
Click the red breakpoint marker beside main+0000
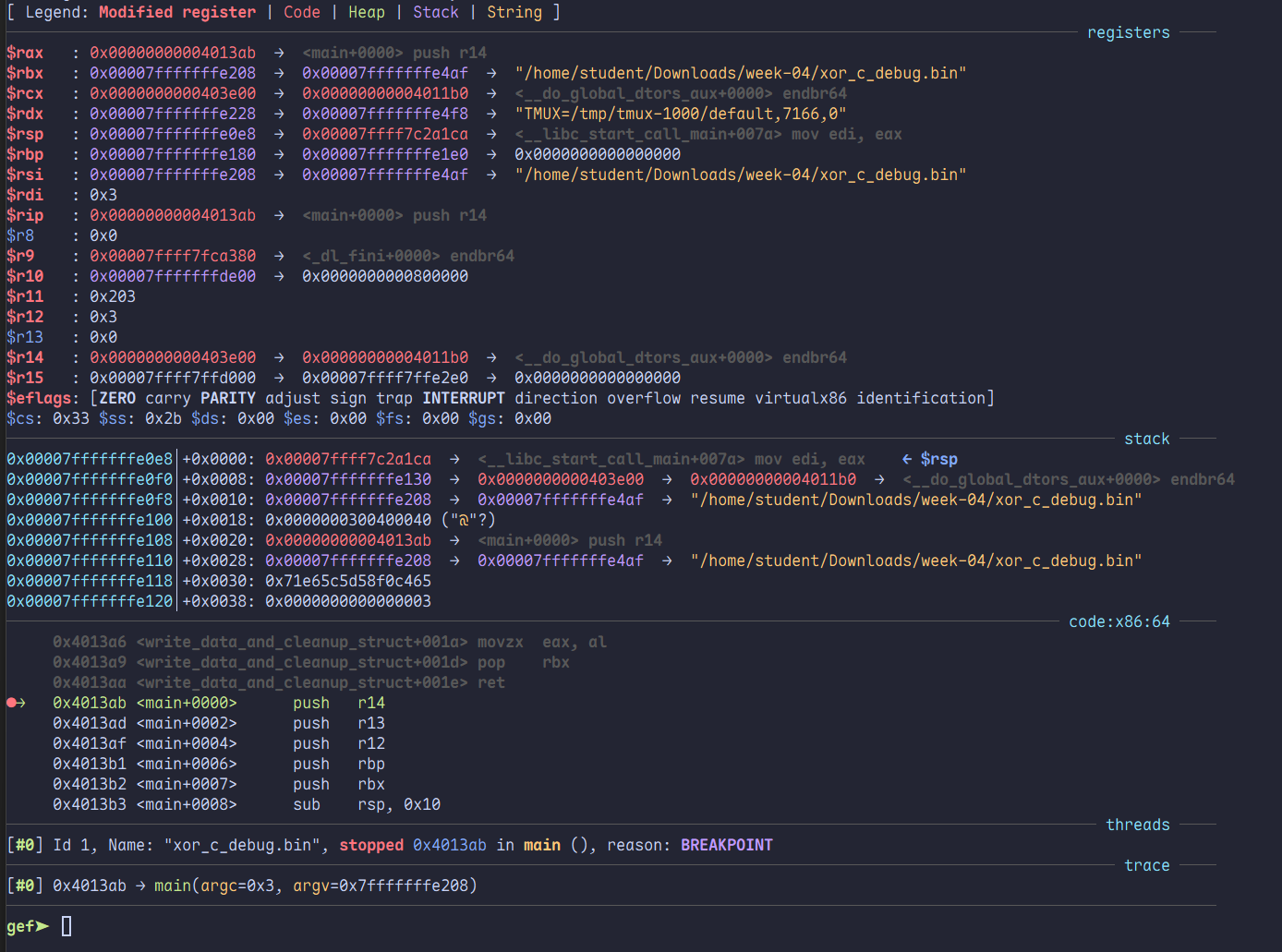[x=12, y=703]
